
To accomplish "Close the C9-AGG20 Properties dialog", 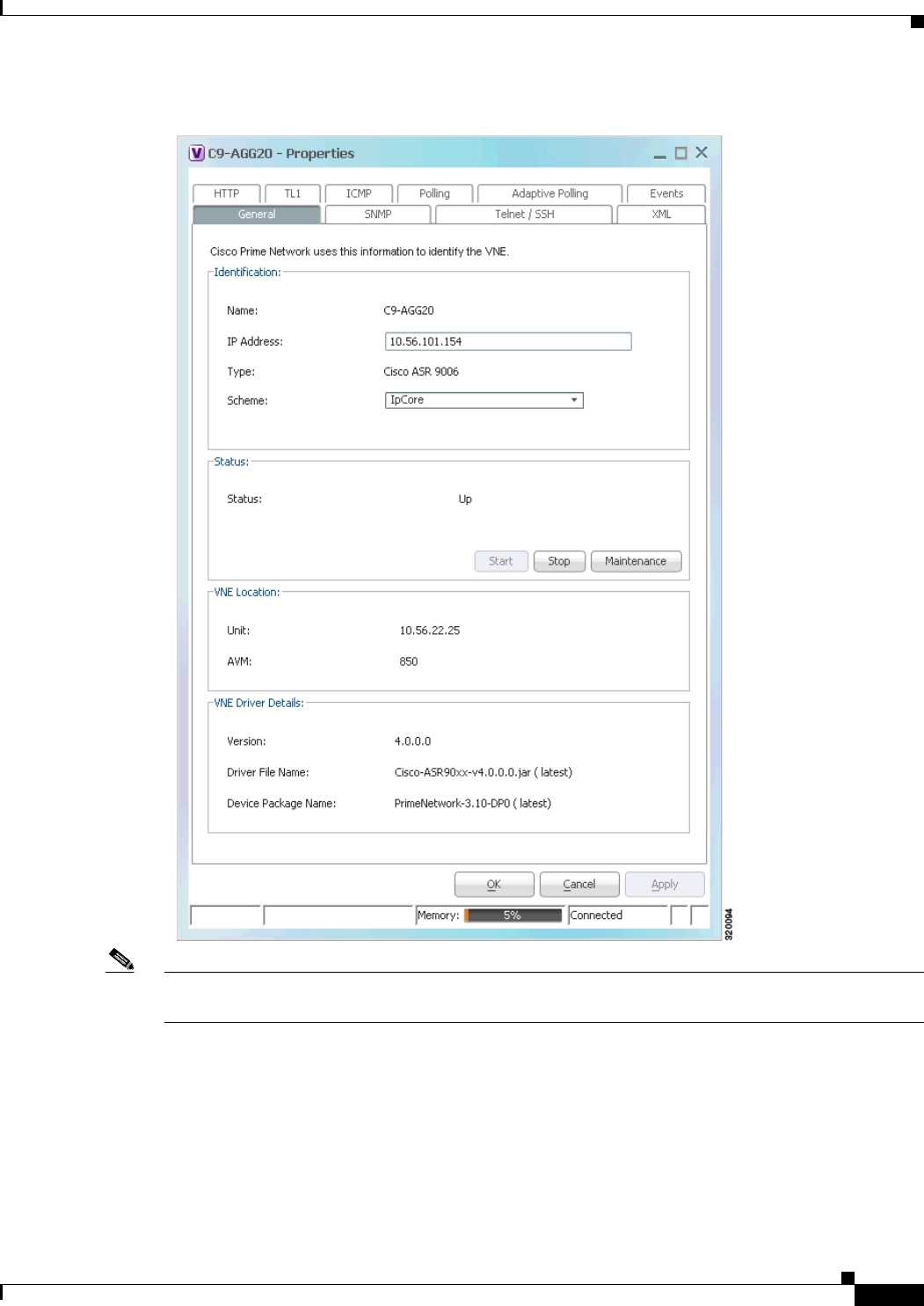I will 702,152.
